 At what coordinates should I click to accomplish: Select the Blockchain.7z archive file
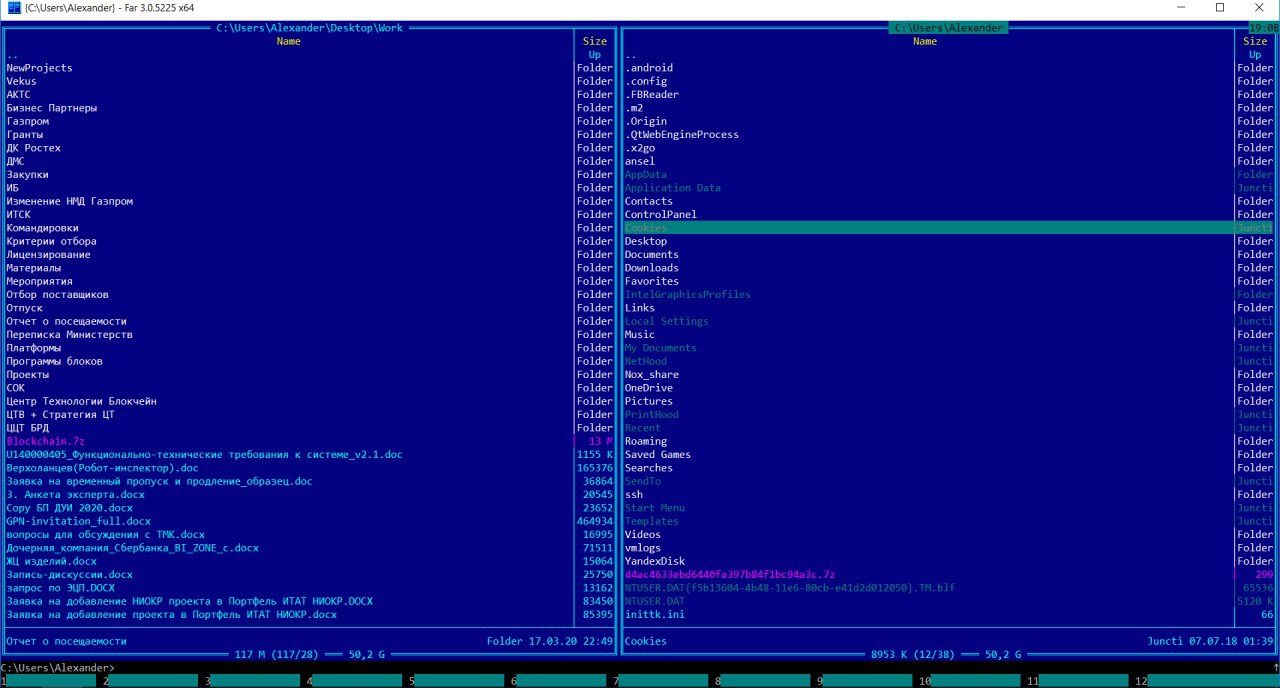[46, 441]
